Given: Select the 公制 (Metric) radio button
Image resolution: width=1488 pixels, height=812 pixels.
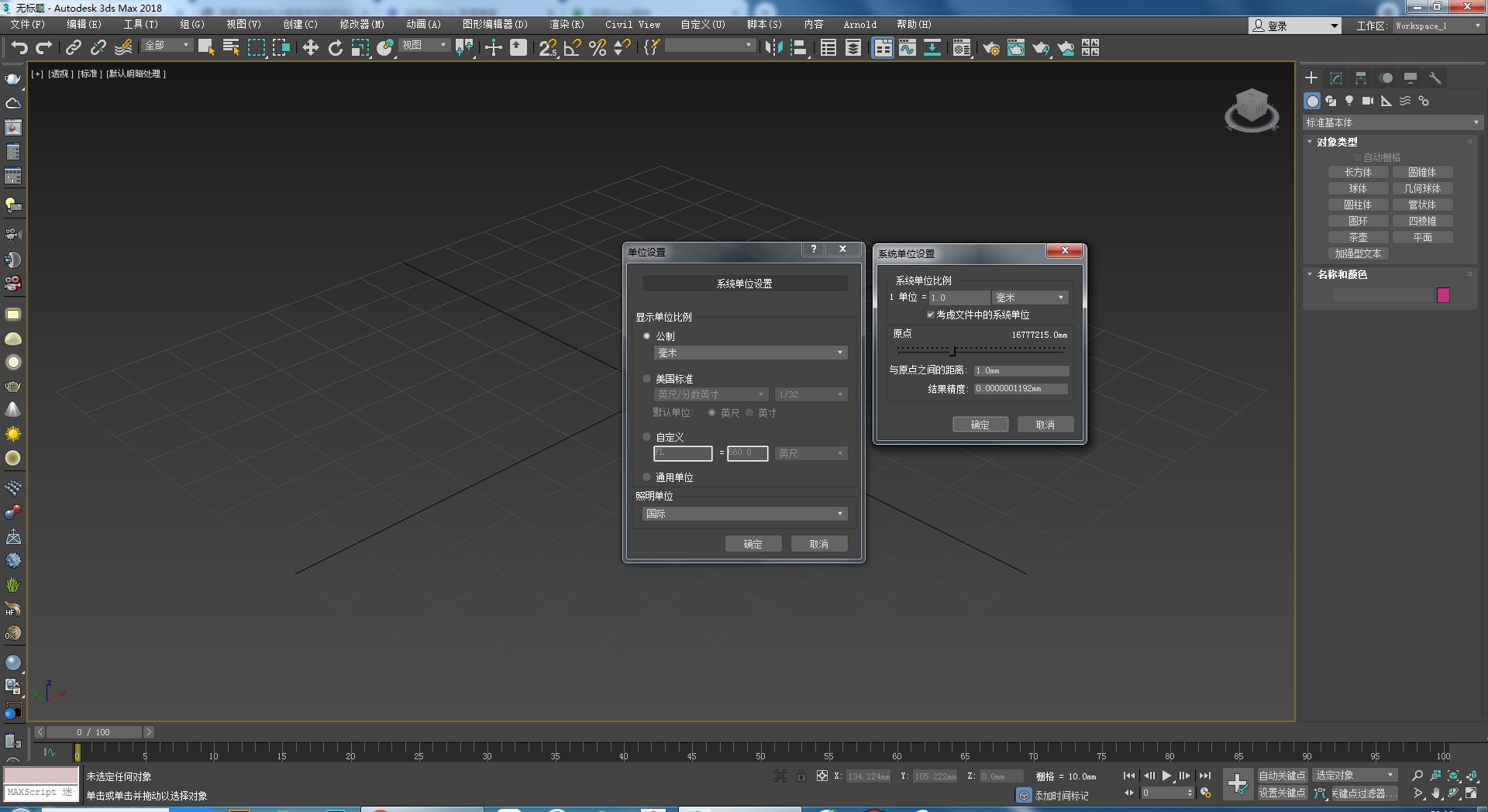Looking at the screenshot, I should coord(646,336).
